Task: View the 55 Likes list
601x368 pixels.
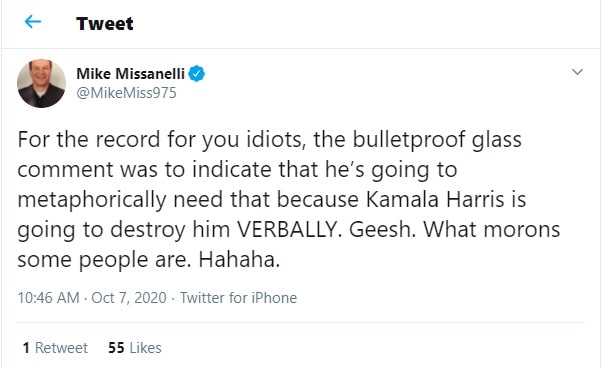Action: pyautogui.click(x=135, y=348)
